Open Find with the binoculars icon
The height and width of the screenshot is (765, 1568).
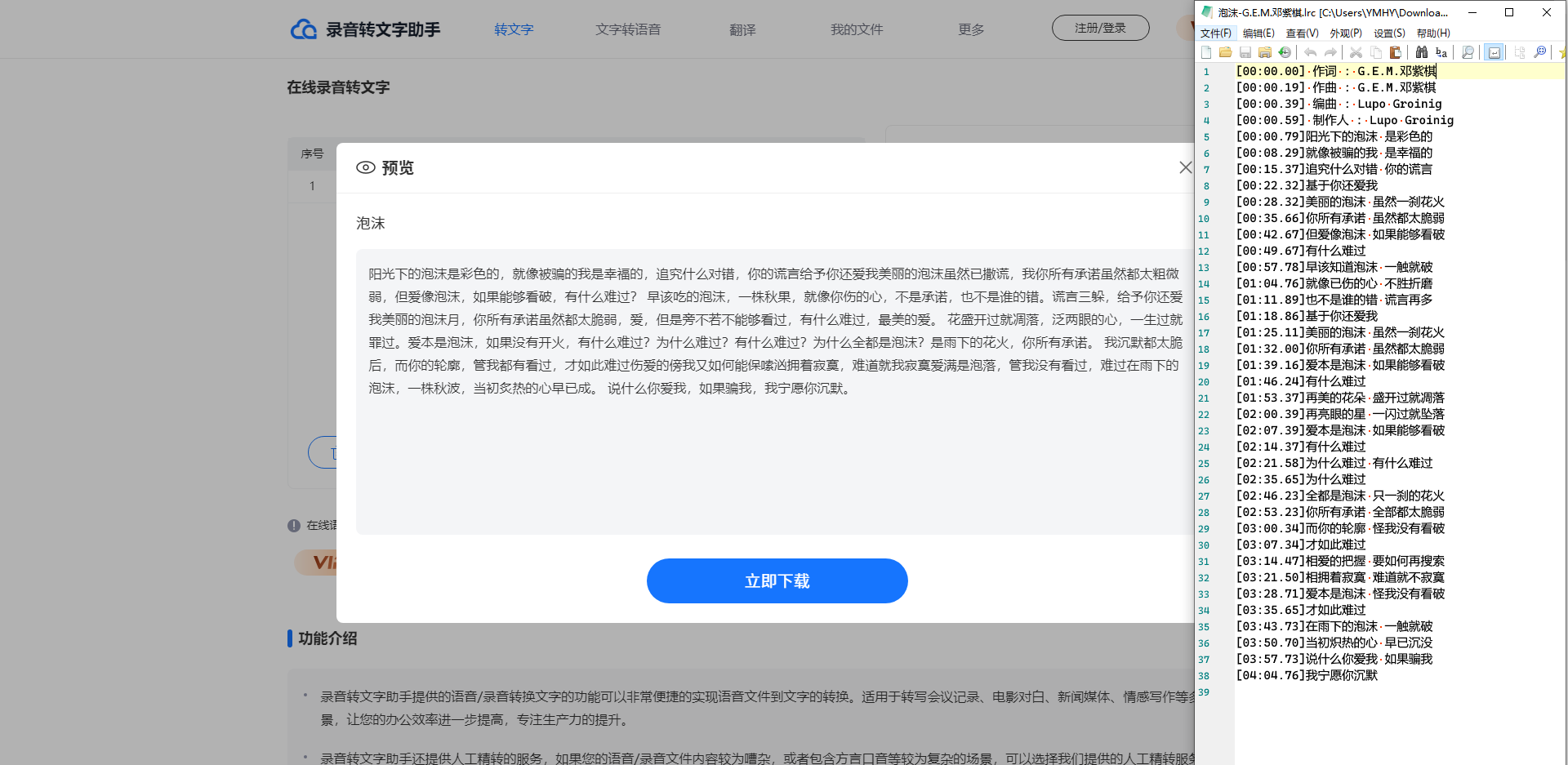1422,52
